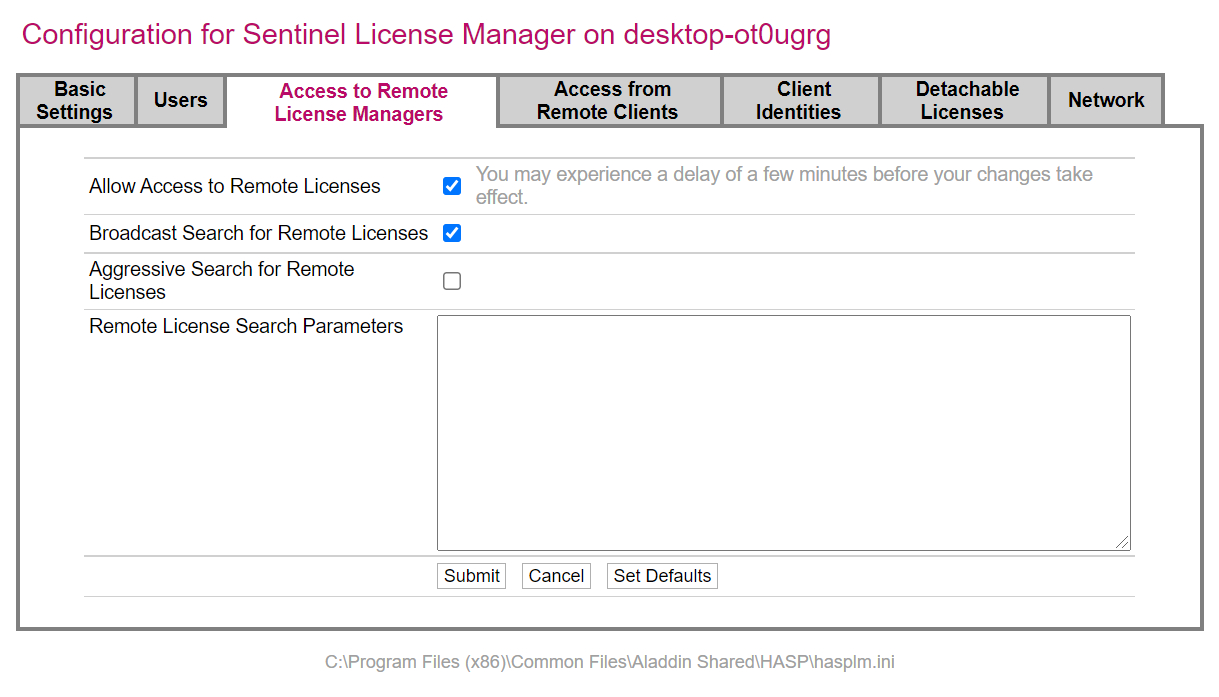Click the Aggressive Search for Remote Licenses label
This screenshot has height=697, width=1219.
tap(222, 281)
